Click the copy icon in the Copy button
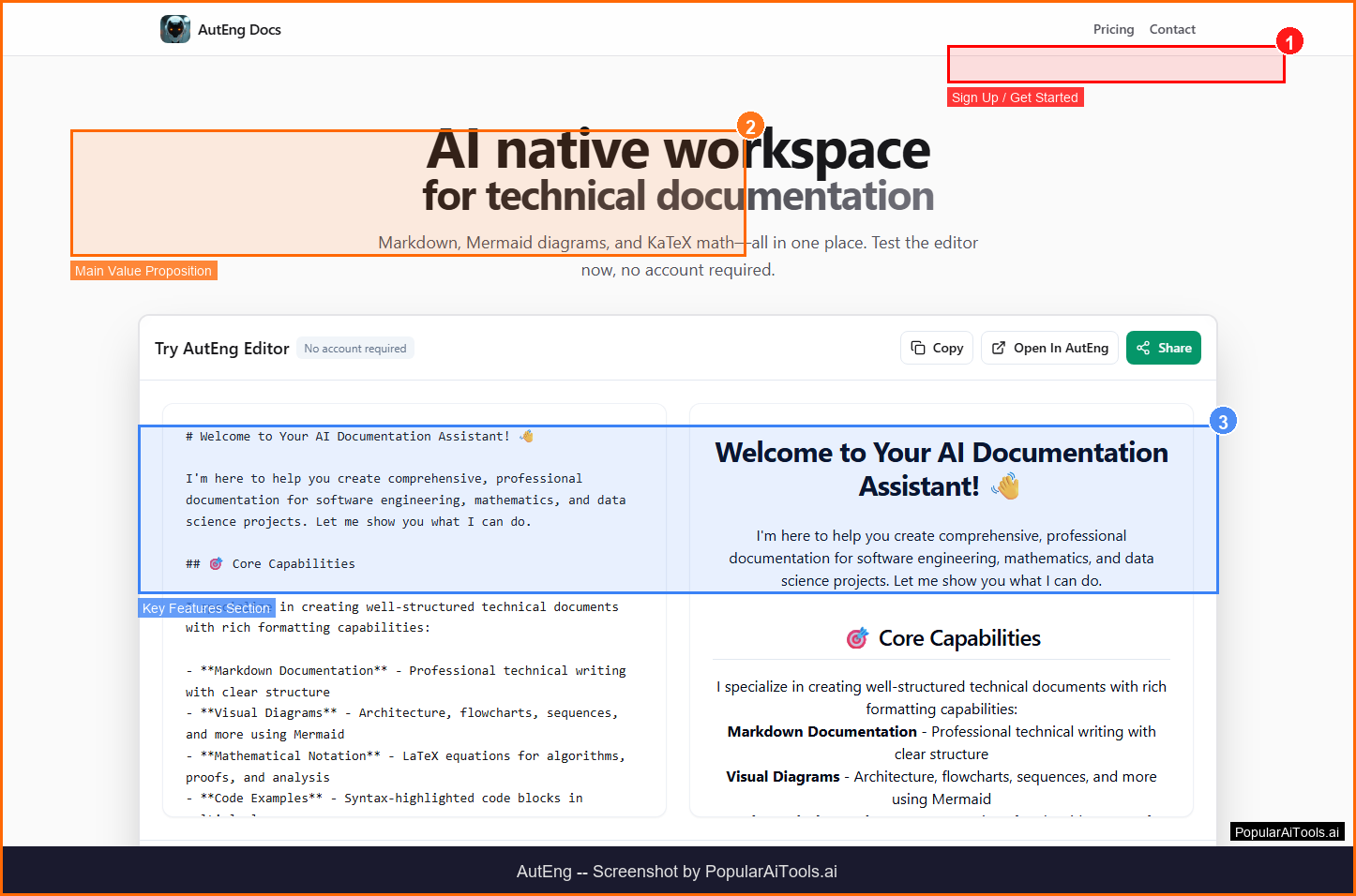 [918, 348]
